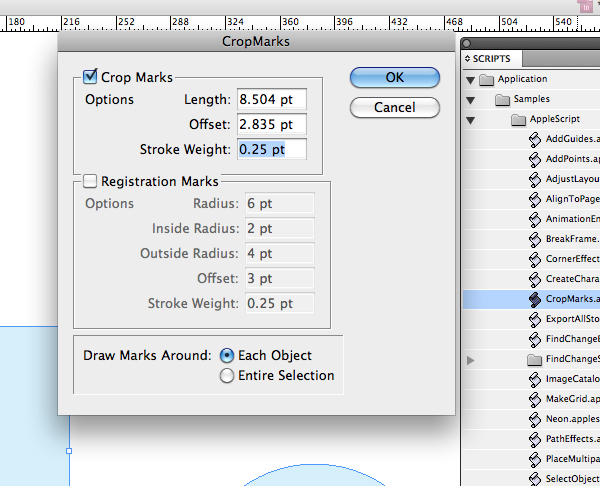Click the AddPoints script icon

pyautogui.click(x=535, y=160)
